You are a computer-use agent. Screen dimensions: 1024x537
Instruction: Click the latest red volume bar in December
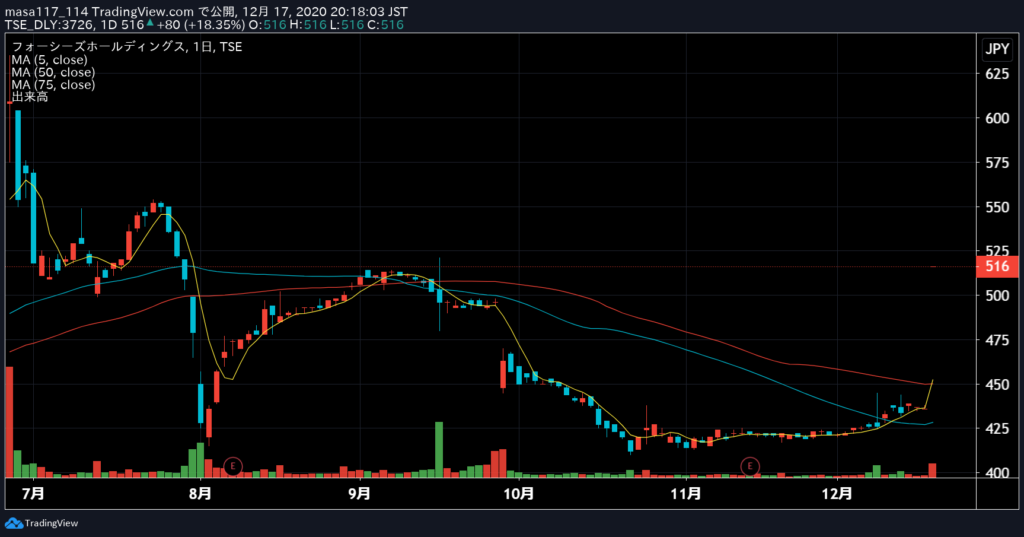coord(932,470)
